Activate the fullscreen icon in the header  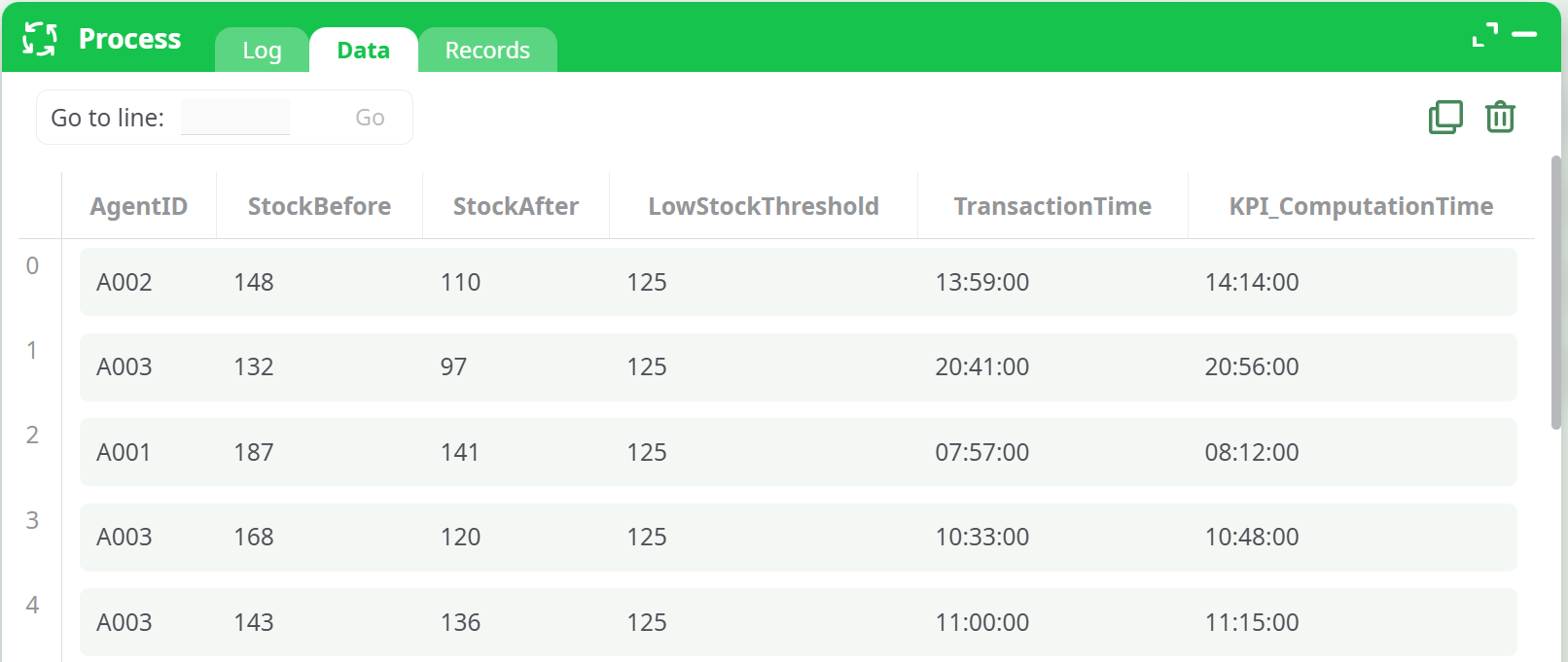coord(1482,32)
